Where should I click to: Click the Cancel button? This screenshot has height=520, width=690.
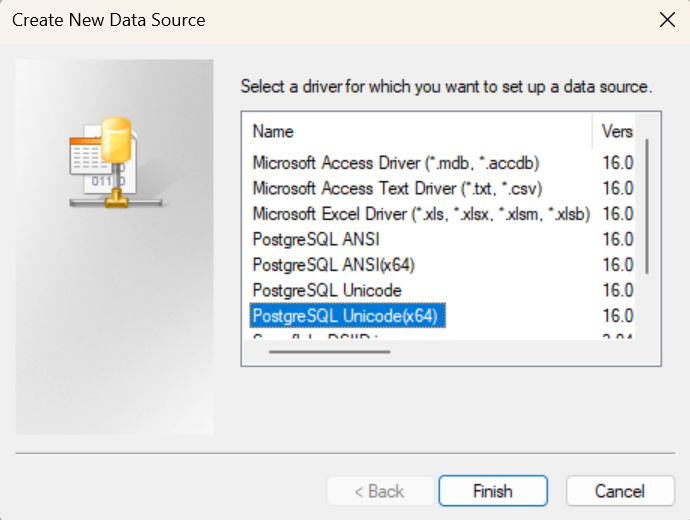620,491
